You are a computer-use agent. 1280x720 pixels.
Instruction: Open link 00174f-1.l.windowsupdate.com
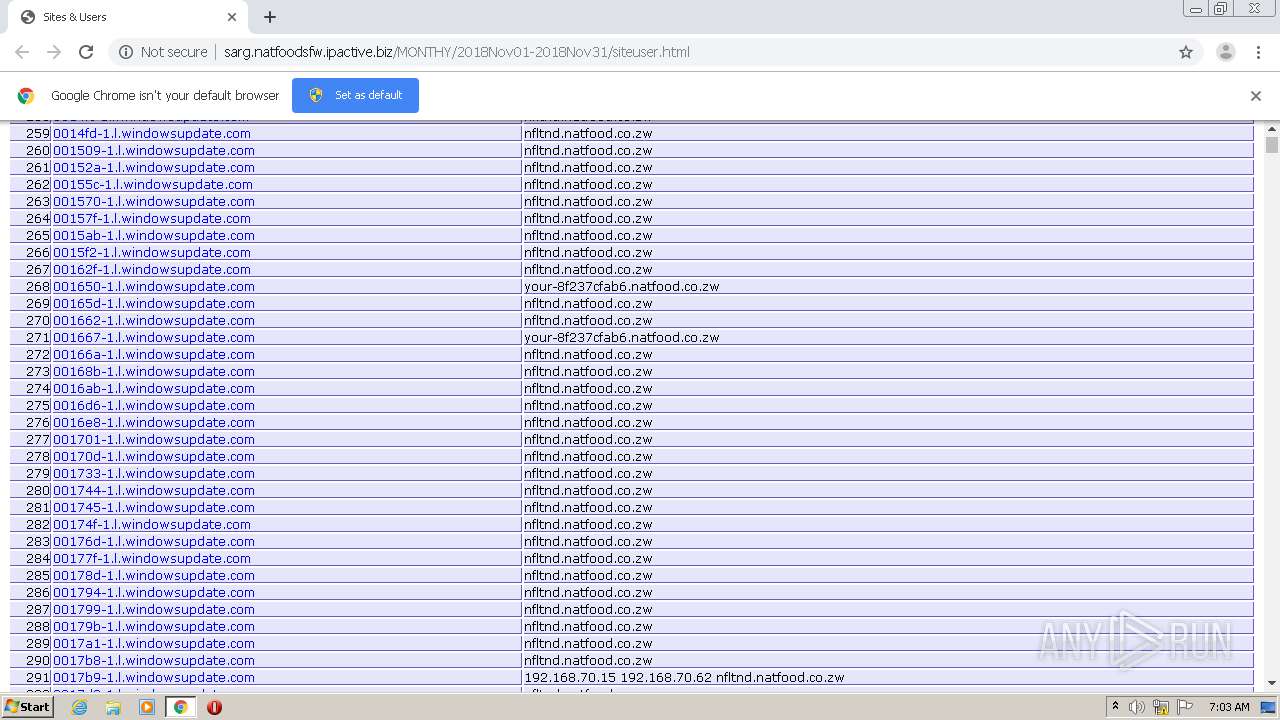point(152,524)
